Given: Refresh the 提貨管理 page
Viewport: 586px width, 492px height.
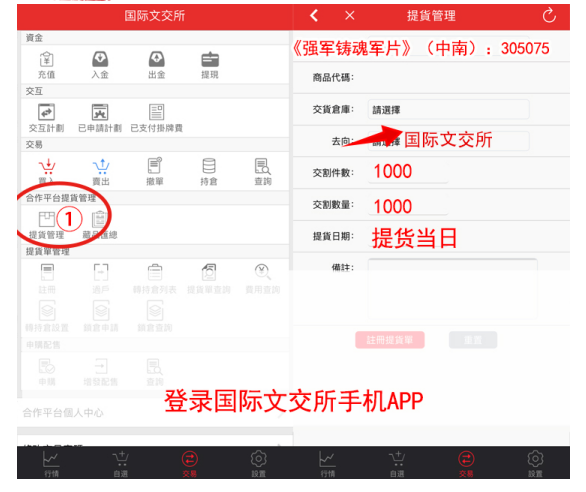Looking at the screenshot, I should 549,16.
